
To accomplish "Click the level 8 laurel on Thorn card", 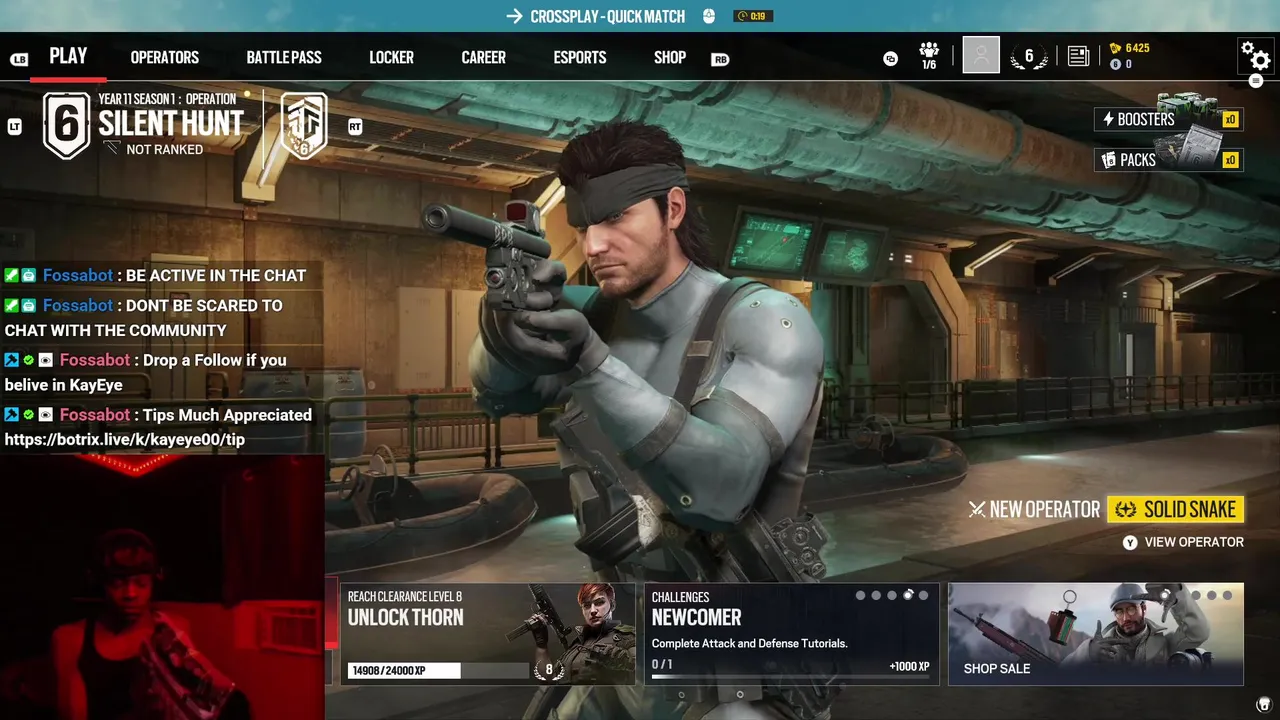I will [548, 669].
